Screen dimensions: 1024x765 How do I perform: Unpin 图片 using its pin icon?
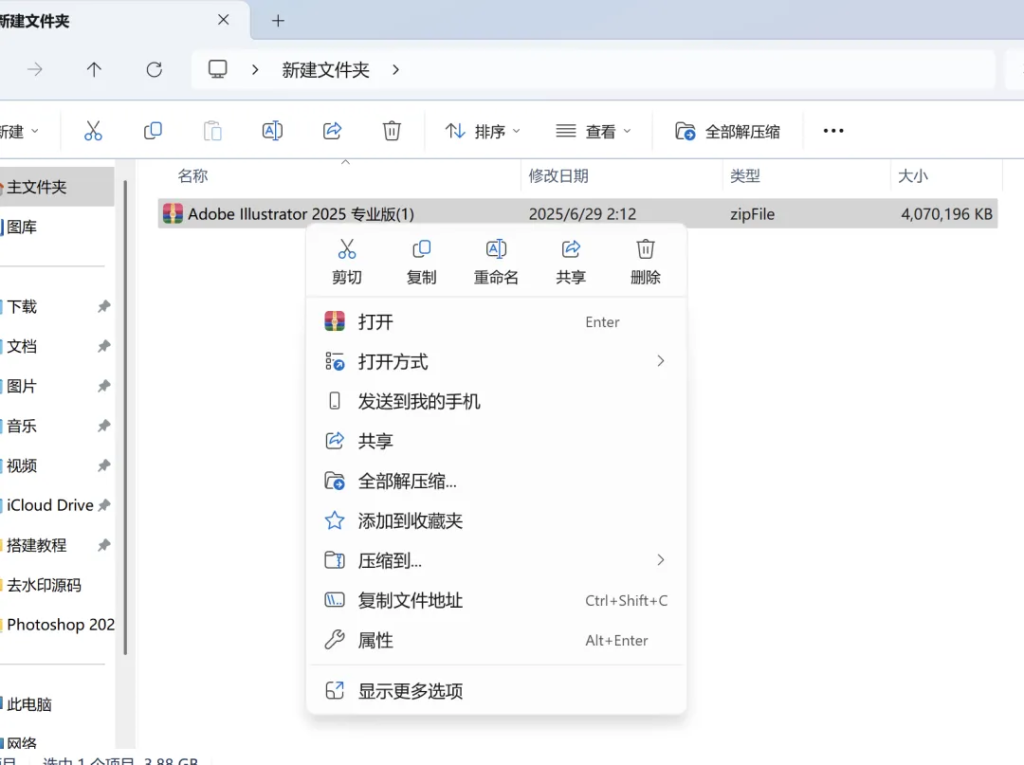(x=104, y=386)
